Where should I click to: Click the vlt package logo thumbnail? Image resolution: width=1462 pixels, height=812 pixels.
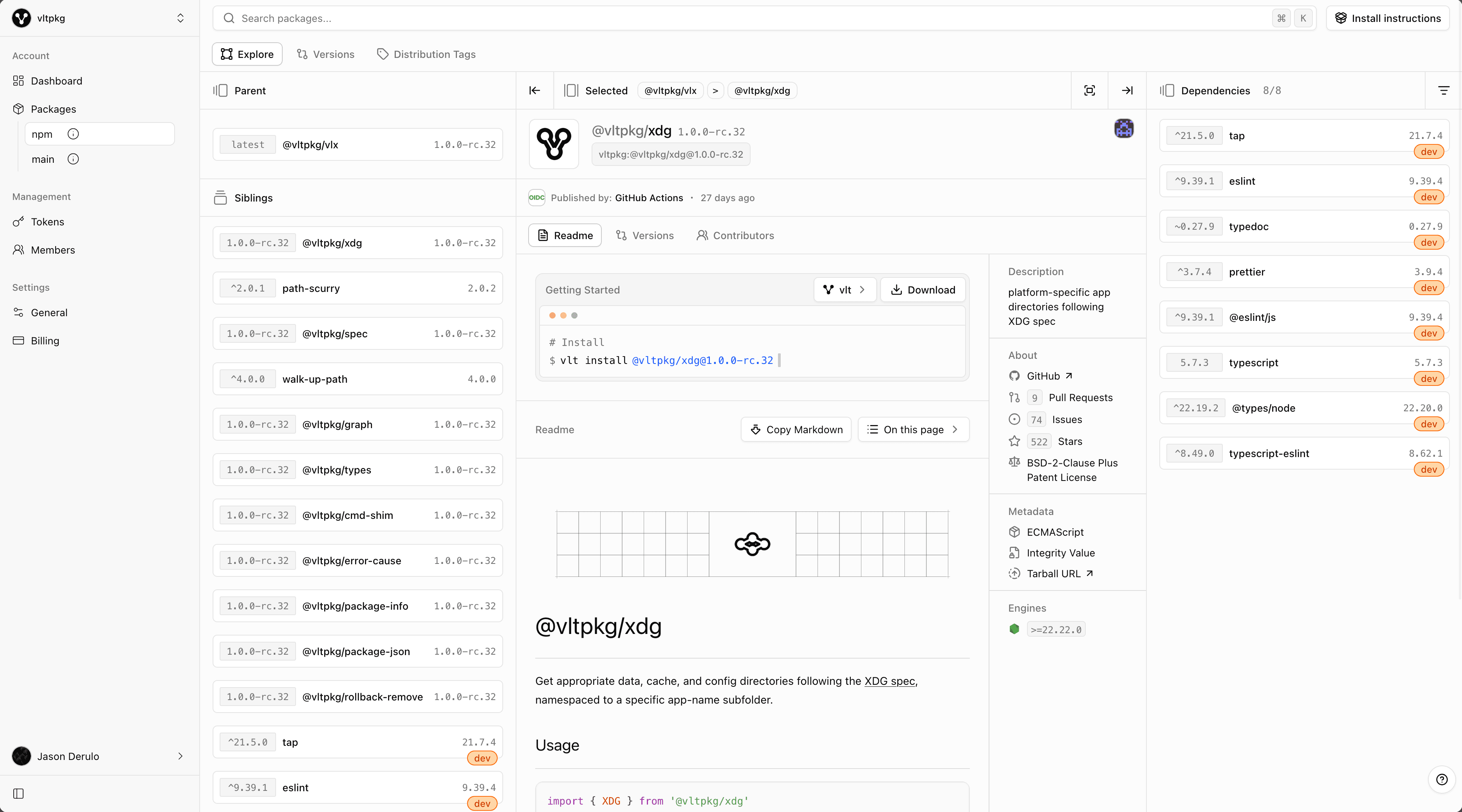point(554,144)
